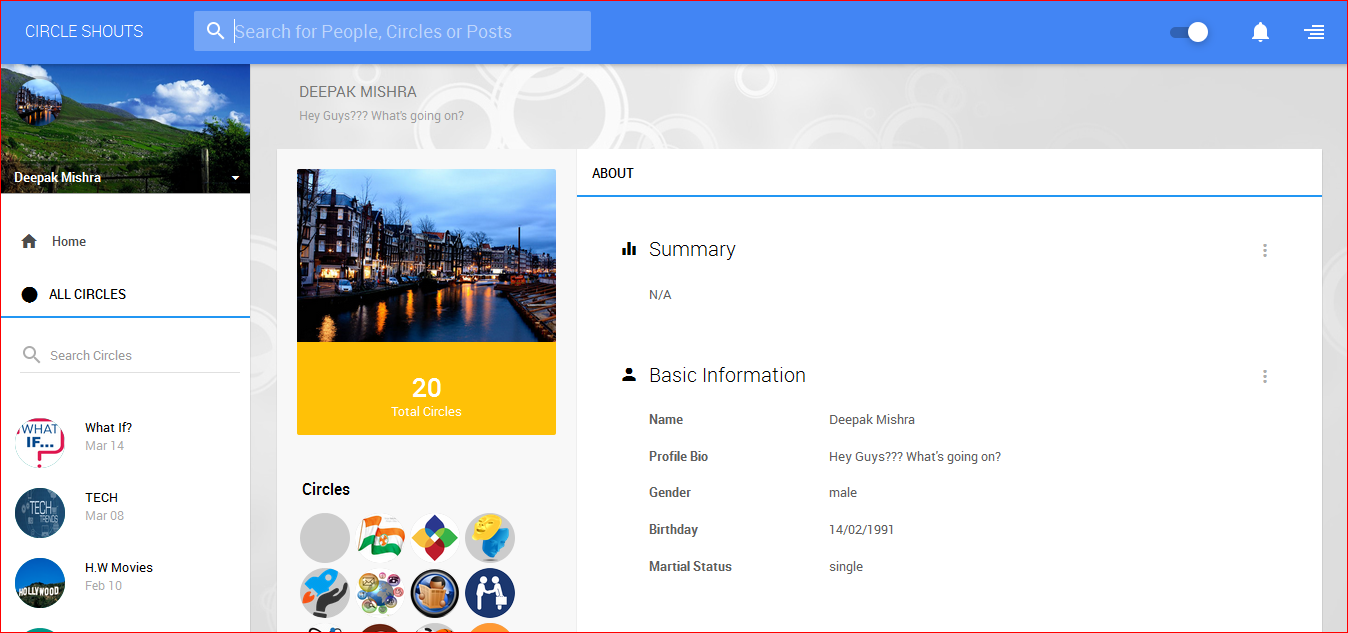The width and height of the screenshot is (1348, 633).
Task: Click the status line under DEEPAK MISHRA header
Action: click(381, 116)
